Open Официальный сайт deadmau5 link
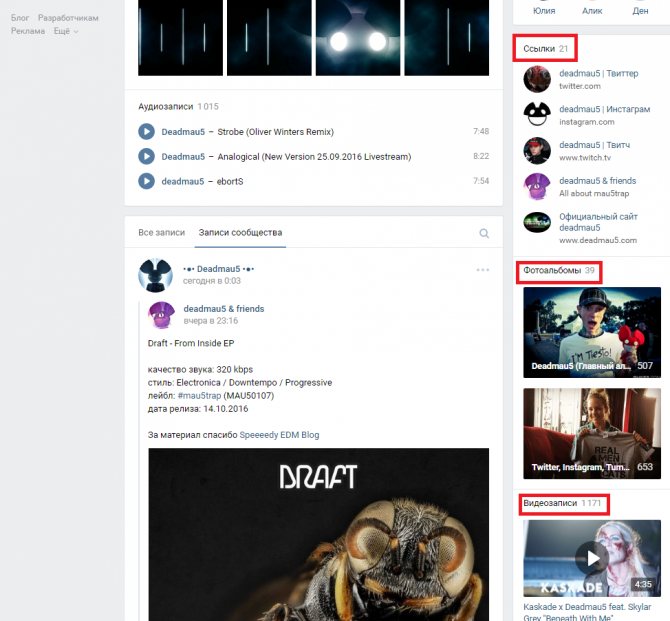Screen dimensions: 670x621 (x=598, y=222)
